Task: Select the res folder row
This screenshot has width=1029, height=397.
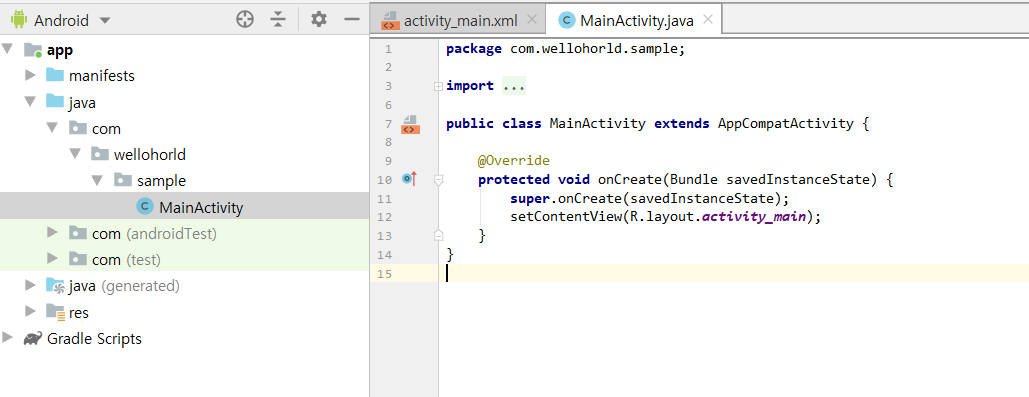Action: click(184, 312)
